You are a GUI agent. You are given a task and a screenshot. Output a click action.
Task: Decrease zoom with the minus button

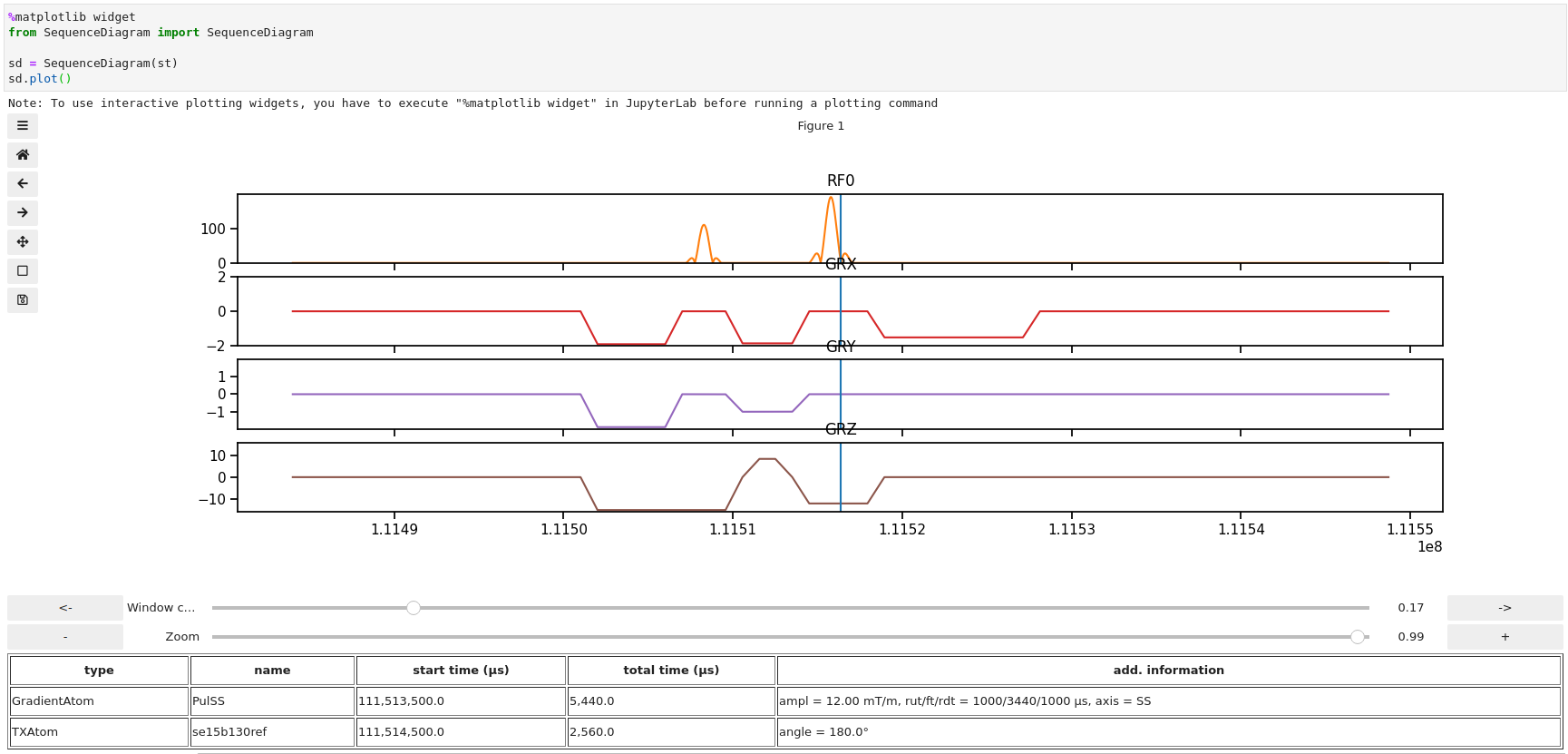[x=65, y=637]
